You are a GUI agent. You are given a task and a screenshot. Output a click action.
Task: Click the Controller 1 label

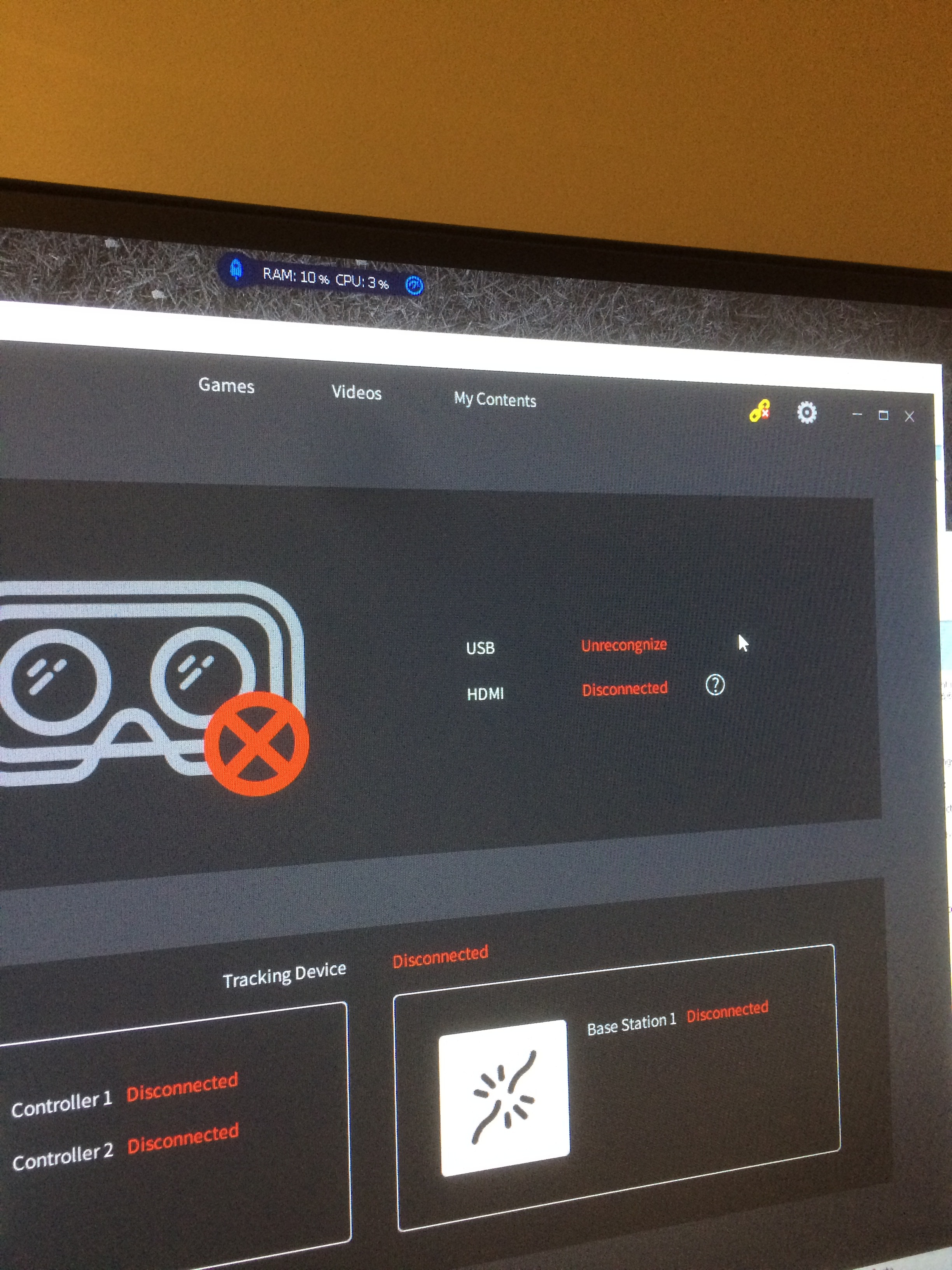click(61, 1105)
